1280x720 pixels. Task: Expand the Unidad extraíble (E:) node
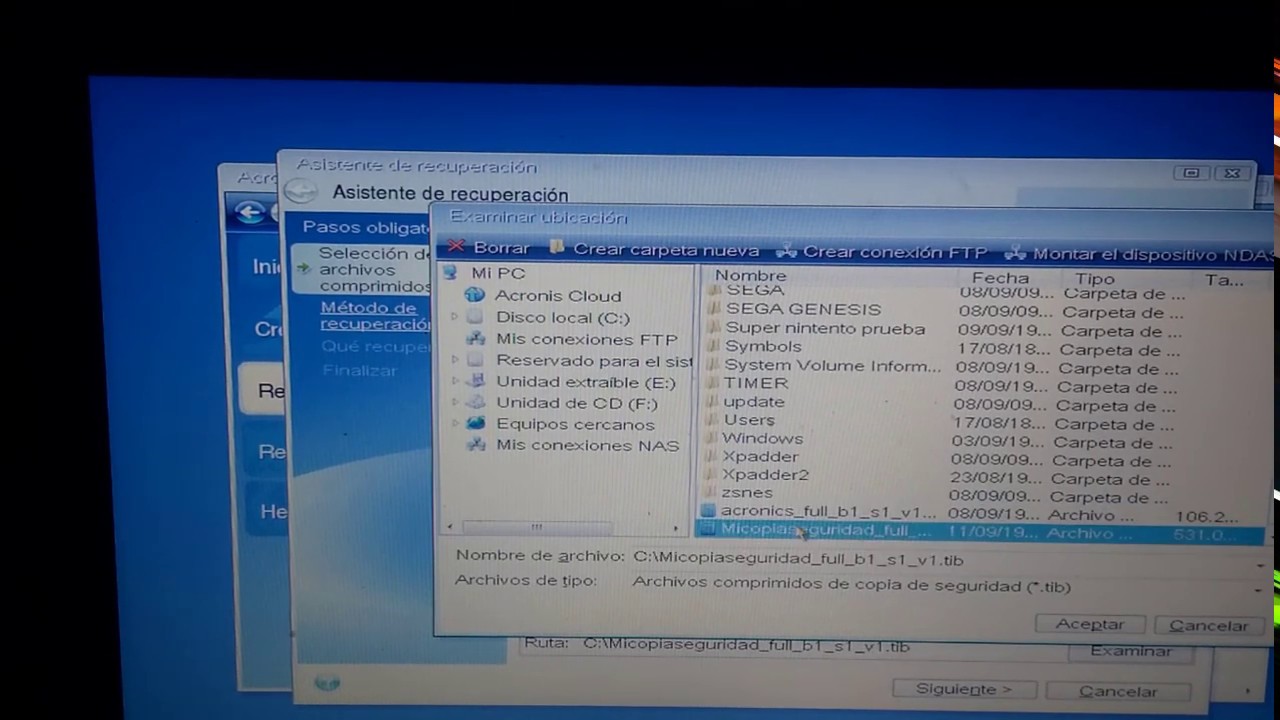pyautogui.click(x=455, y=381)
